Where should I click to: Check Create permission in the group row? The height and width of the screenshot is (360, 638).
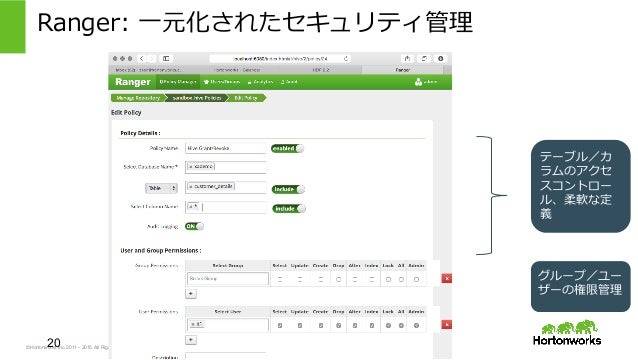321,279
